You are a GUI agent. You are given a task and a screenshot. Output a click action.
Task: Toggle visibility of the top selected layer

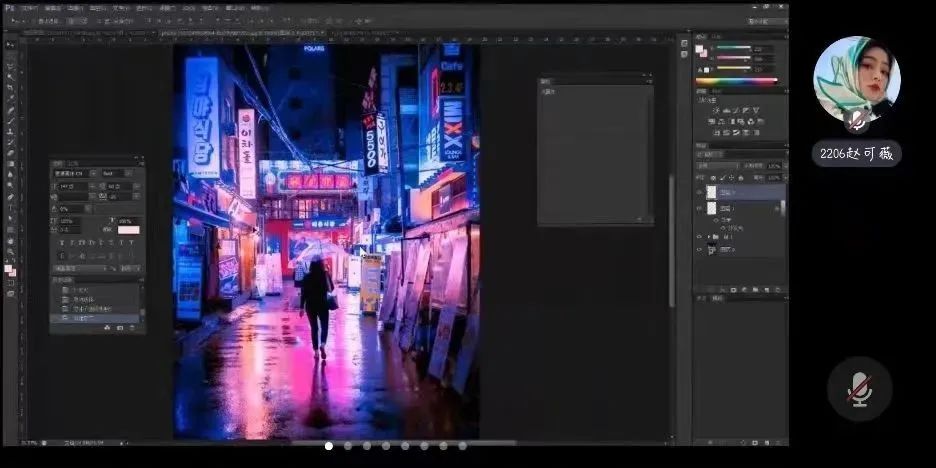699,192
